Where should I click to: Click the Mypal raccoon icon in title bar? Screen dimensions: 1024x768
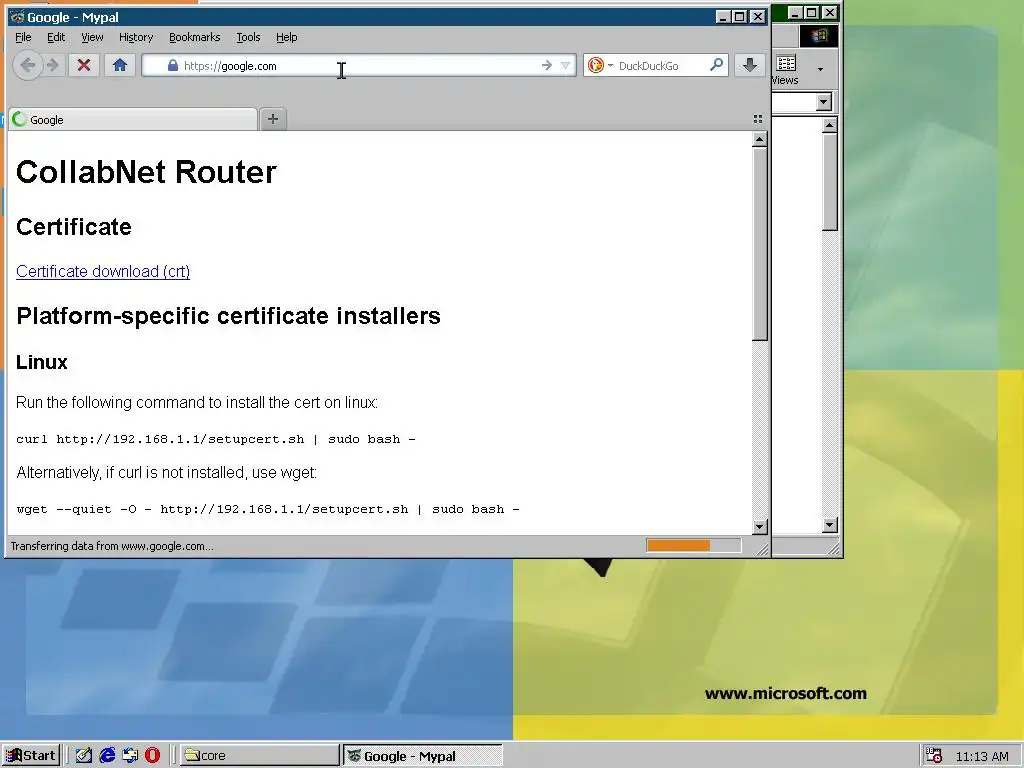[17, 17]
